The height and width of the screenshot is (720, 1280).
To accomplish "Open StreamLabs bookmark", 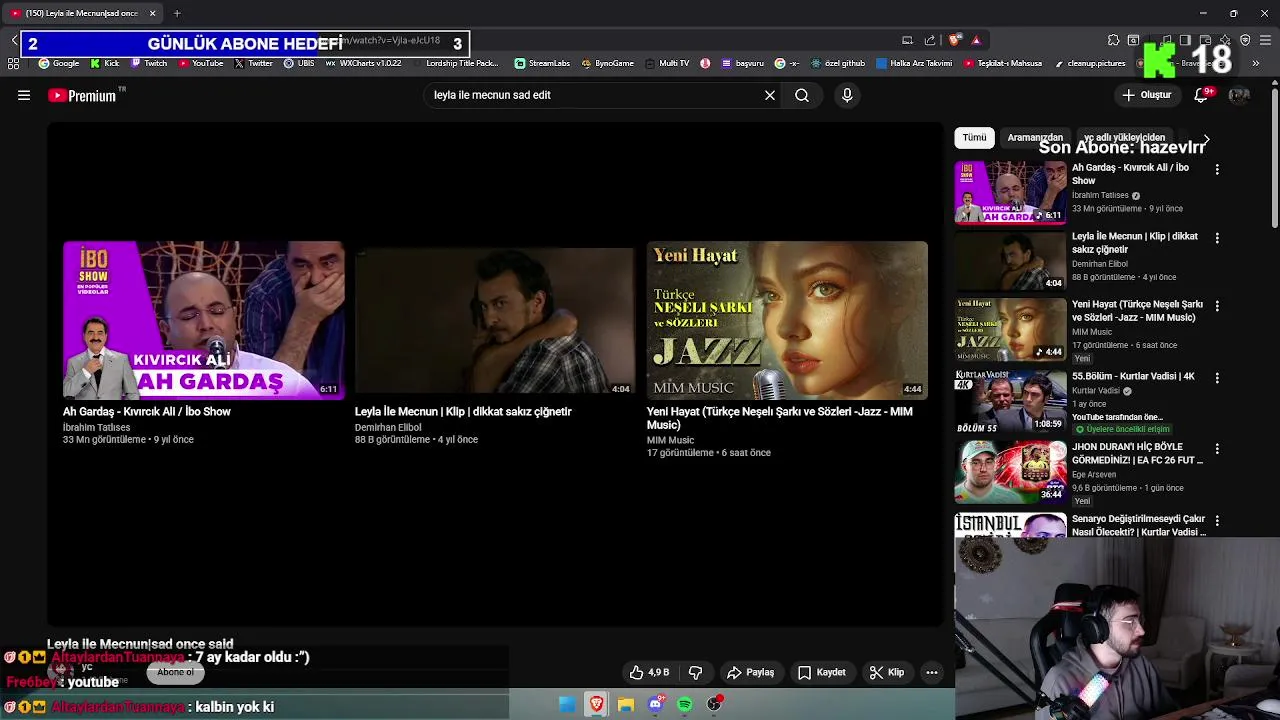I will [x=542, y=63].
